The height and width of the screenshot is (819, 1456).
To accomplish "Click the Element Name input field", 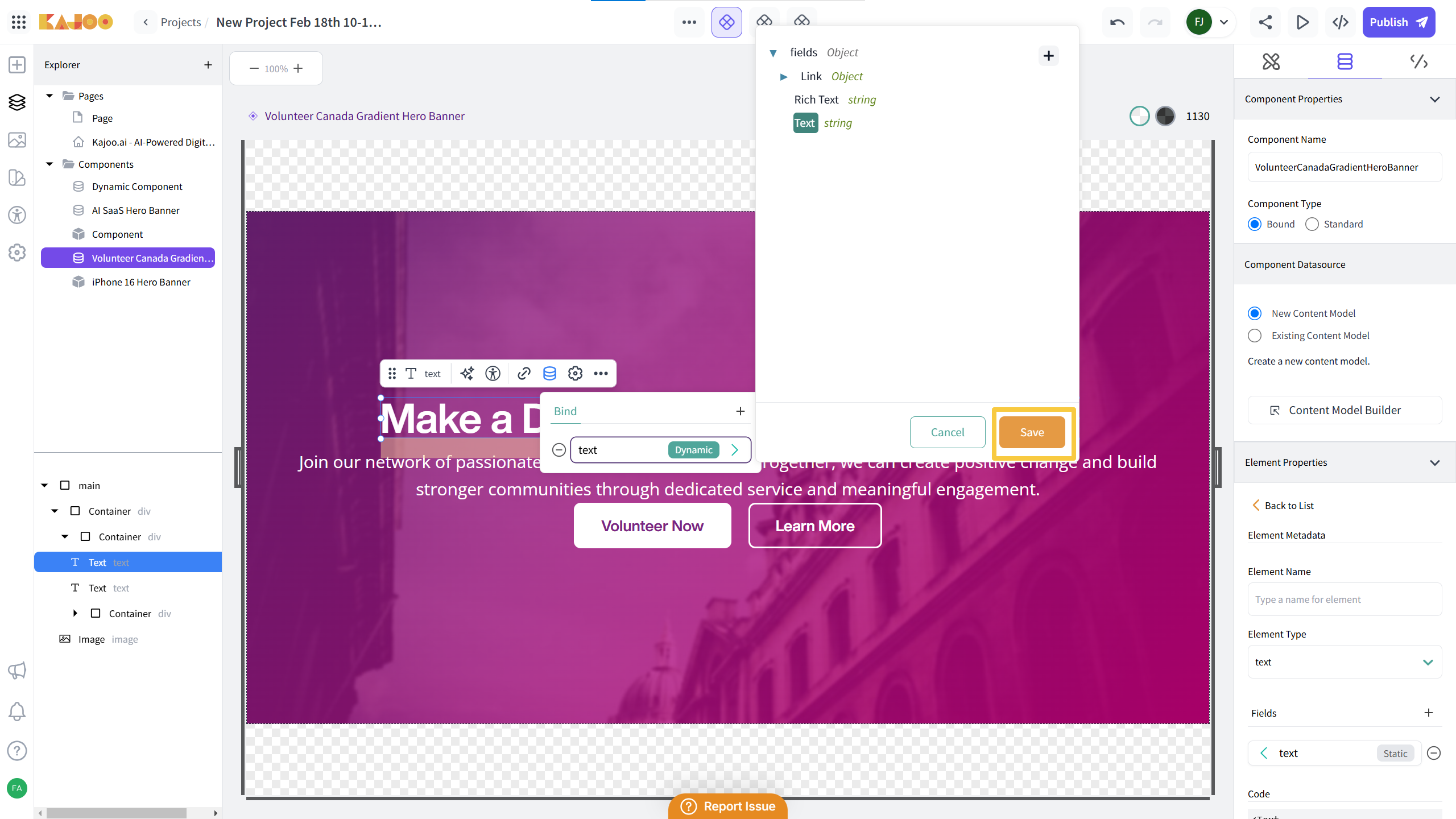I will click(x=1345, y=599).
